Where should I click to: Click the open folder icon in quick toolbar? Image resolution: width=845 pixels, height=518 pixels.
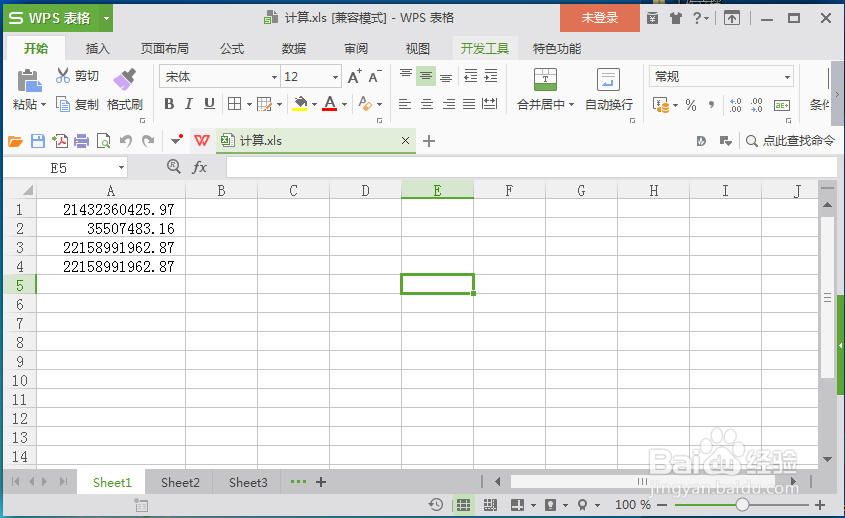[15, 141]
